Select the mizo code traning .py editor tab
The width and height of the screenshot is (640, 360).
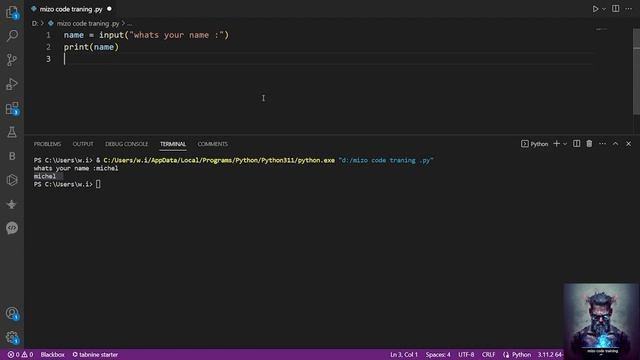[x=71, y=9]
